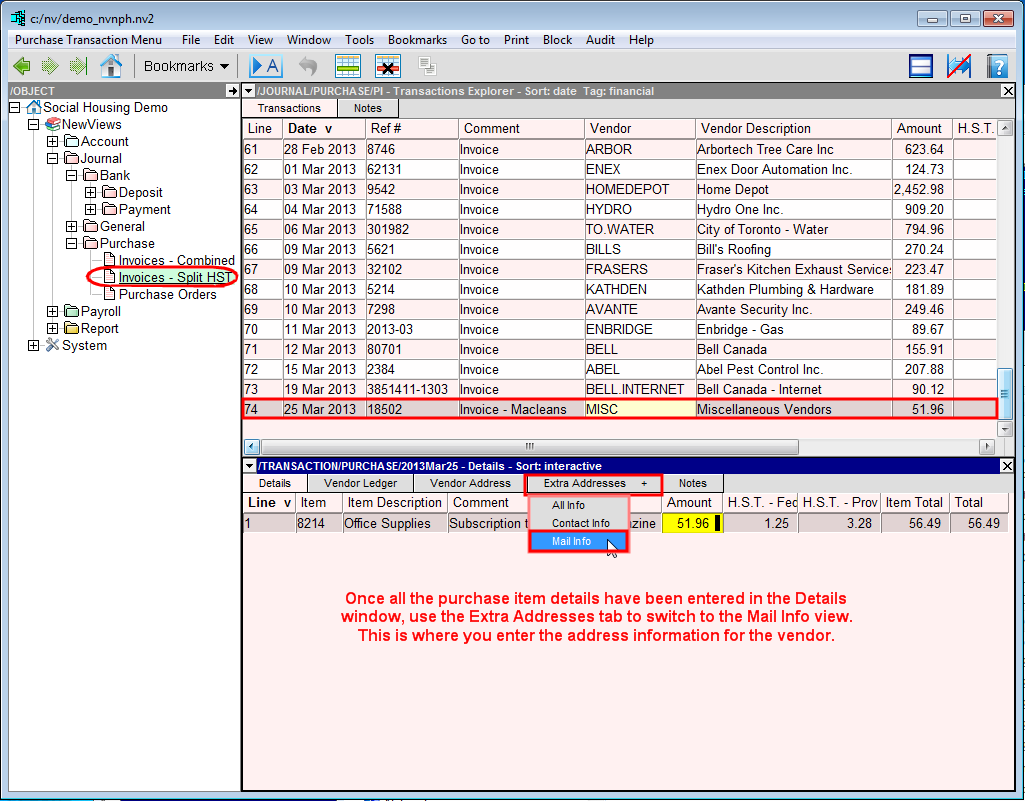Image resolution: width=1025 pixels, height=801 pixels.
Task: Expand the Payroll tree folder
Action: point(53,311)
